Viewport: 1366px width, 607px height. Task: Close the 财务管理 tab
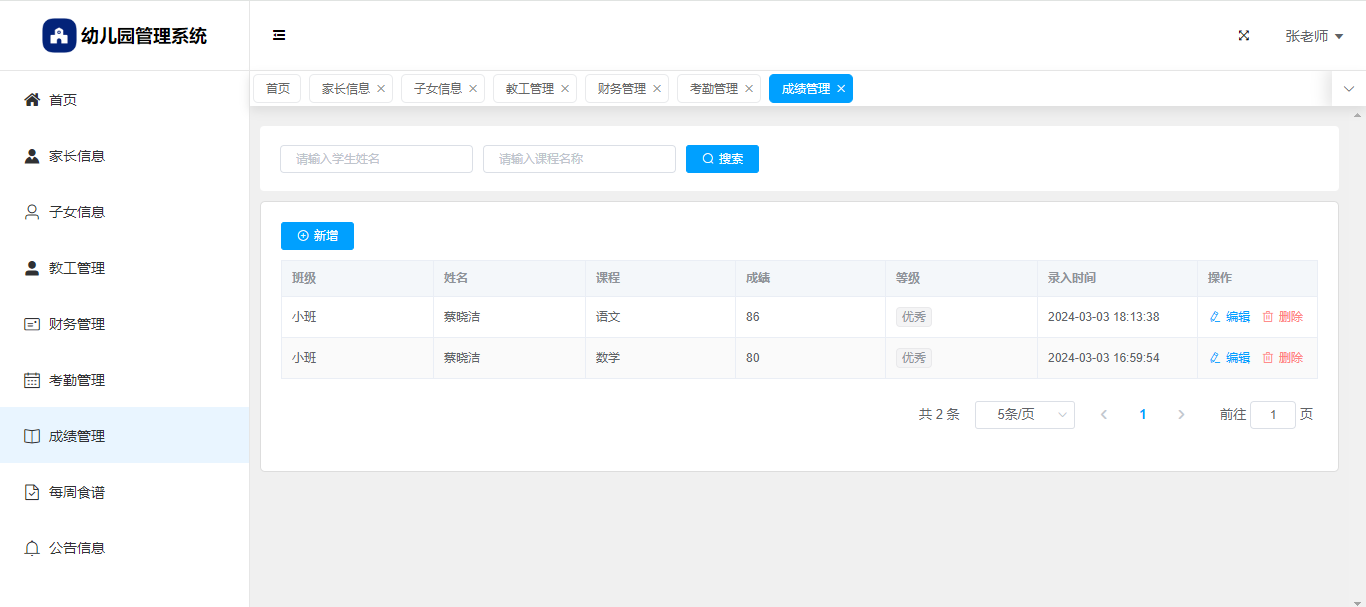coord(657,89)
